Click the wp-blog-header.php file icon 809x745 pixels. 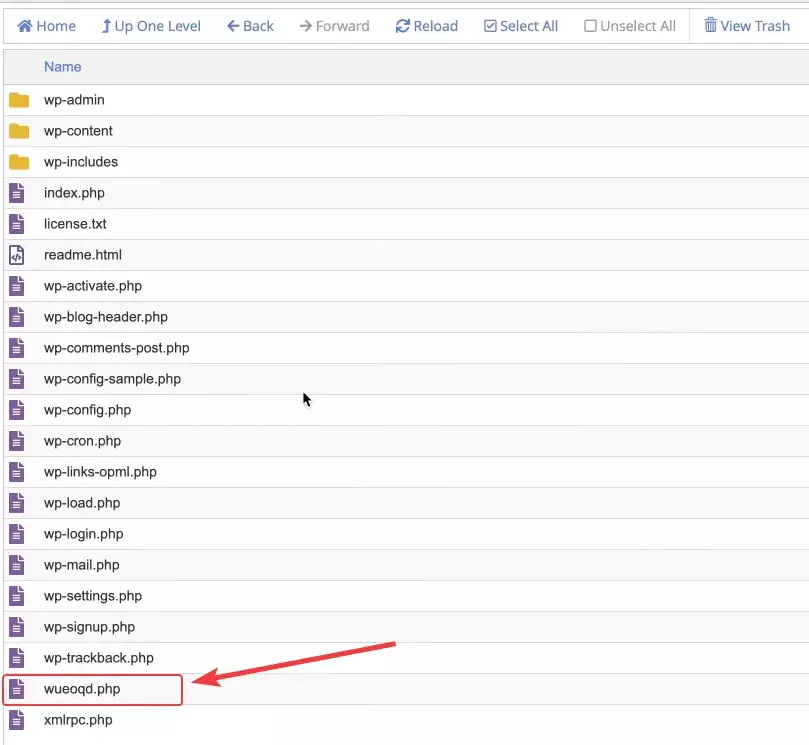(x=17, y=317)
